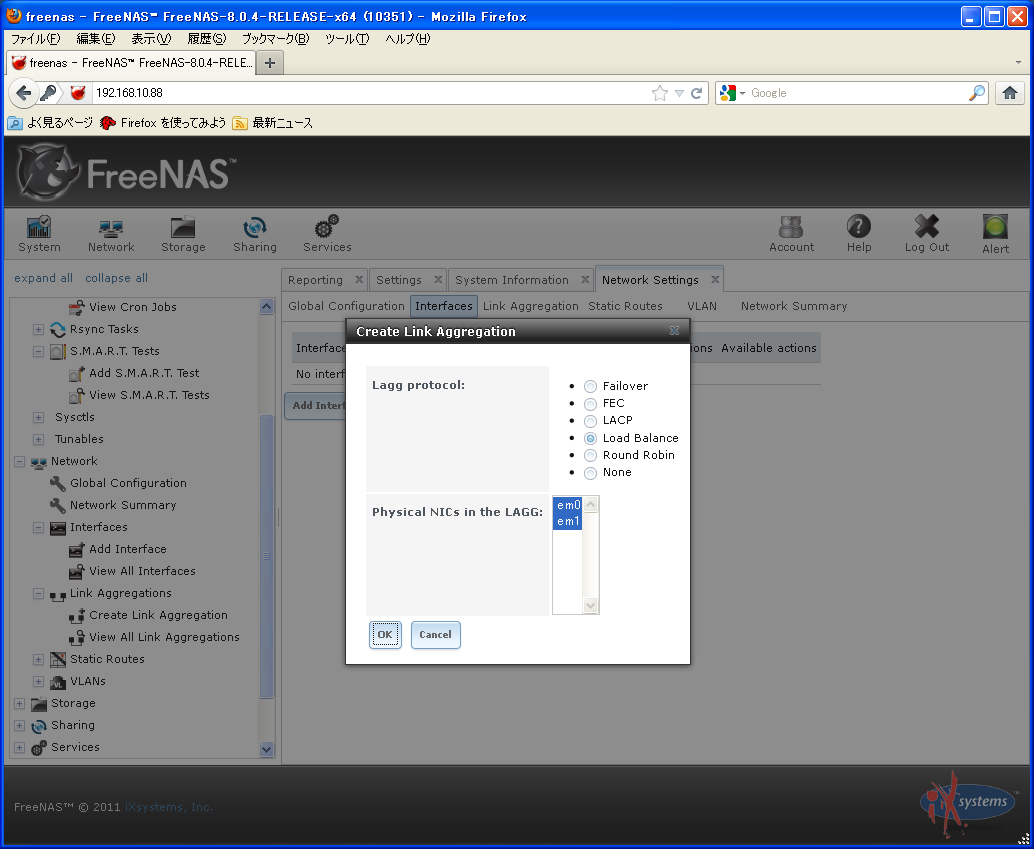Image resolution: width=1034 pixels, height=849 pixels.
Task: Collapse the Link Aggregations tree node
Action: (x=38, y=593)
